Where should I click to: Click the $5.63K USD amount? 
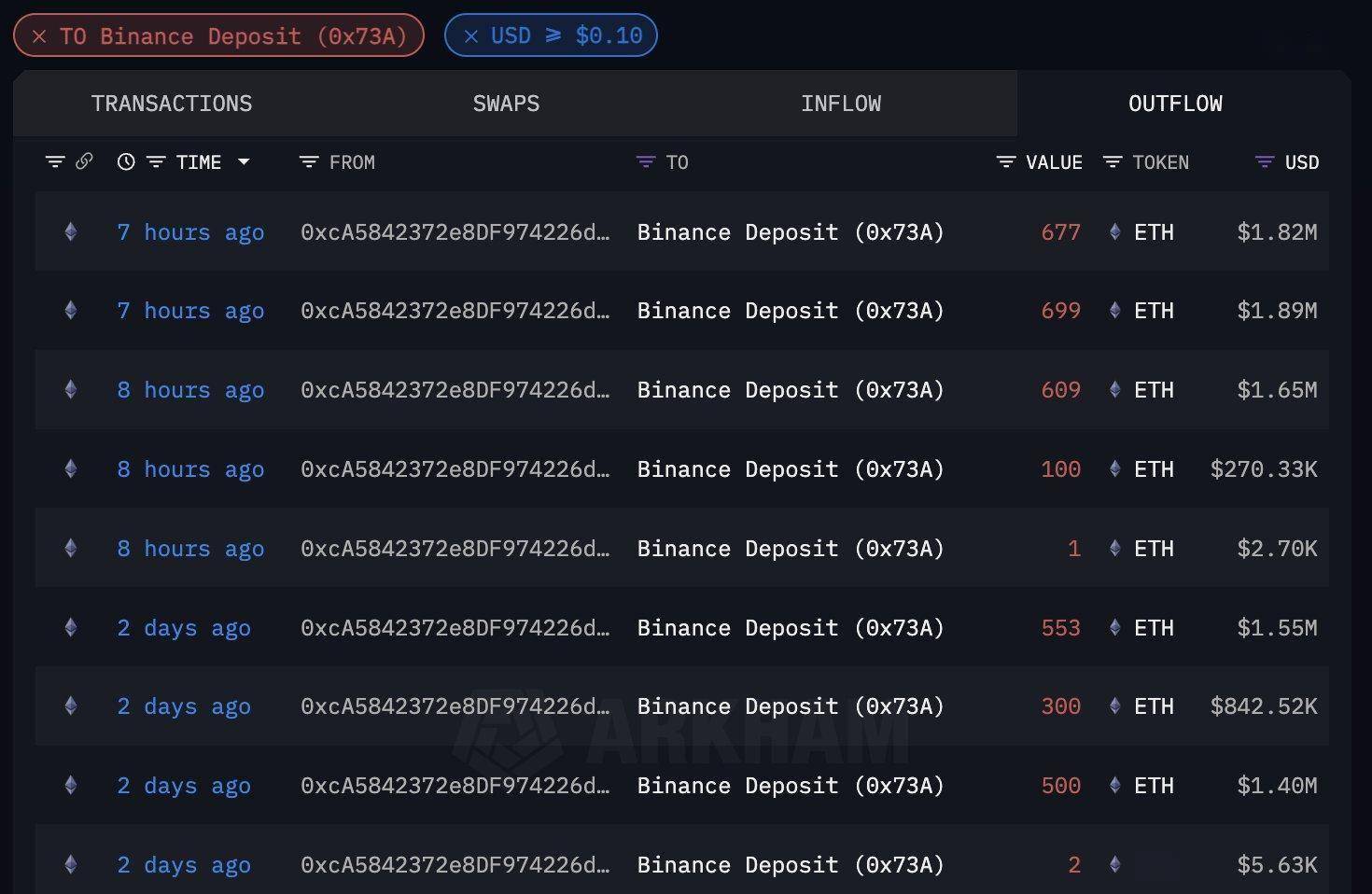pyautogui.click(x=1277, y=865)
